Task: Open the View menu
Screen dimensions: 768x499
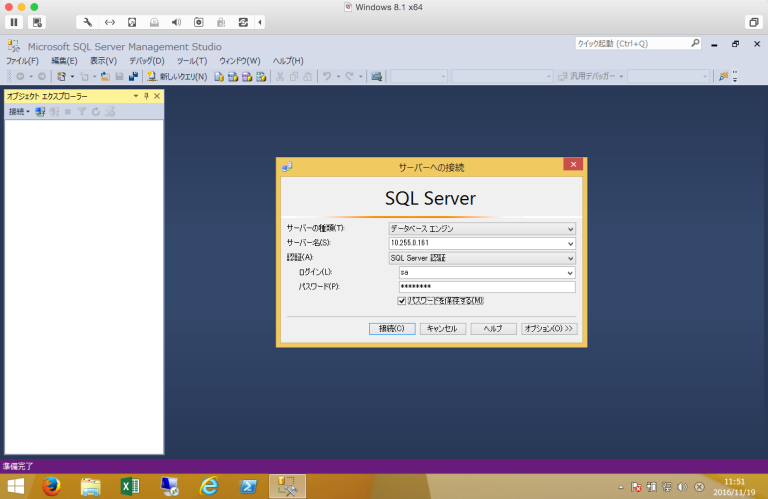Action: coord(103,61)
